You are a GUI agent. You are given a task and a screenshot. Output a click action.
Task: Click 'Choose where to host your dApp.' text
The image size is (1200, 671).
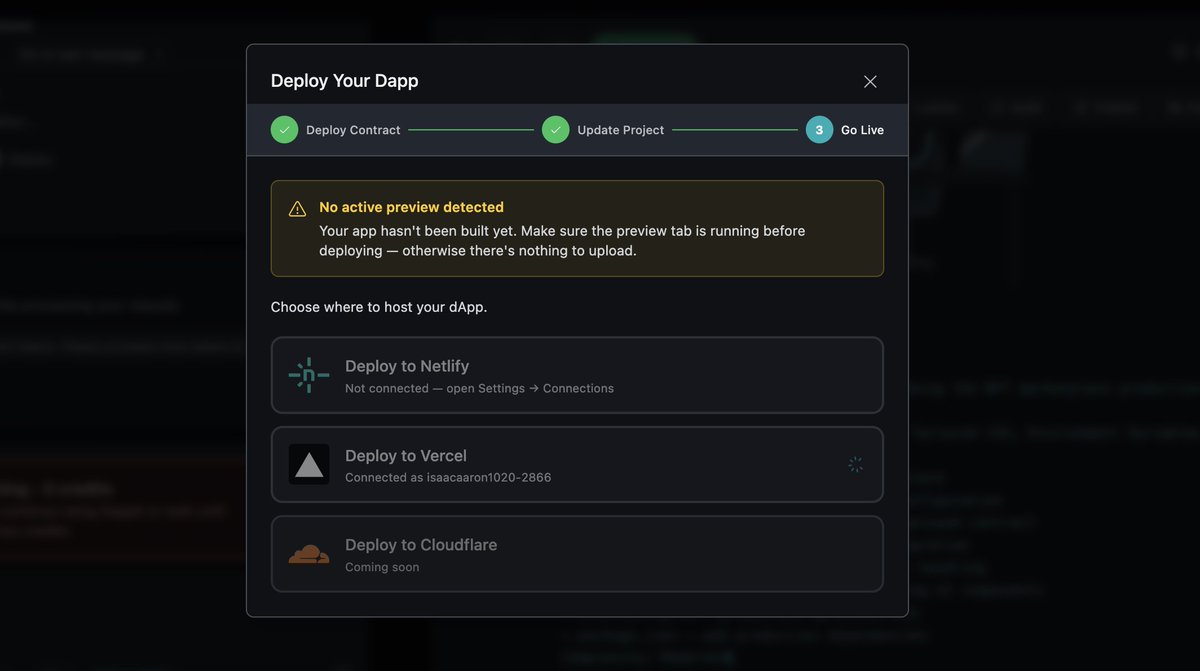click(x=379, y=307)
